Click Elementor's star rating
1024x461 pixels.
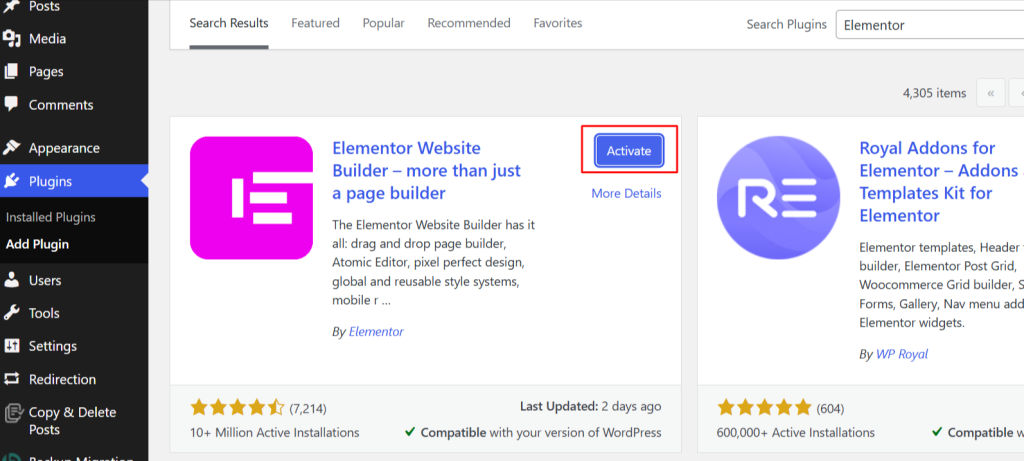(237, 409)
